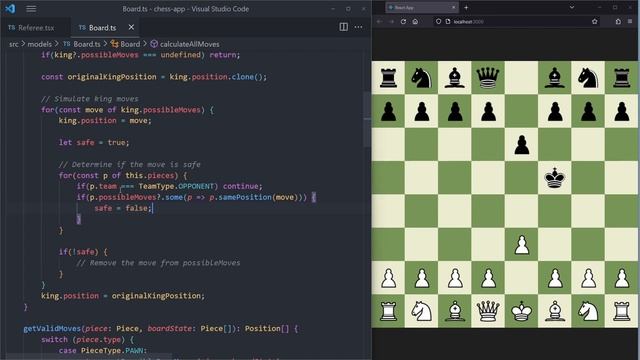
Task: Select the black queen on d8
Action: point(488,78)
